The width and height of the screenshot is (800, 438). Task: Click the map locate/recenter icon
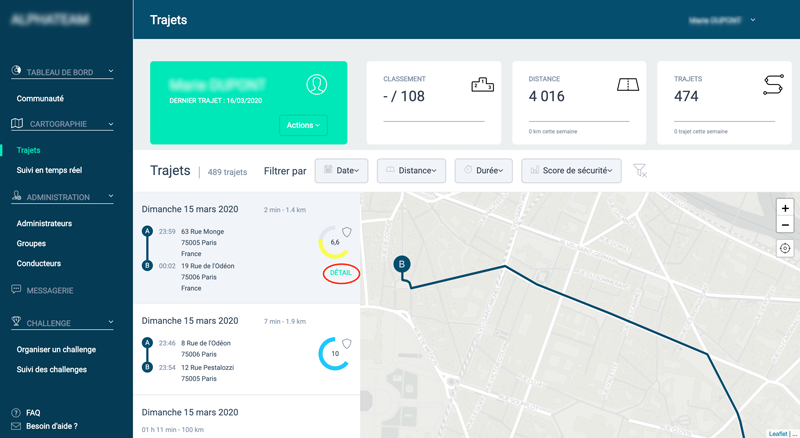785,249
